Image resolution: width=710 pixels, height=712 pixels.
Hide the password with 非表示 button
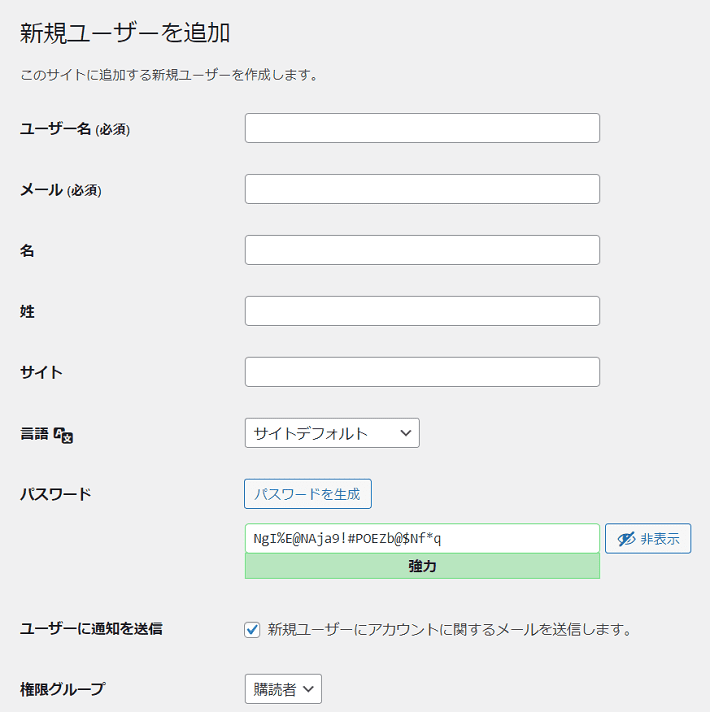648,539
